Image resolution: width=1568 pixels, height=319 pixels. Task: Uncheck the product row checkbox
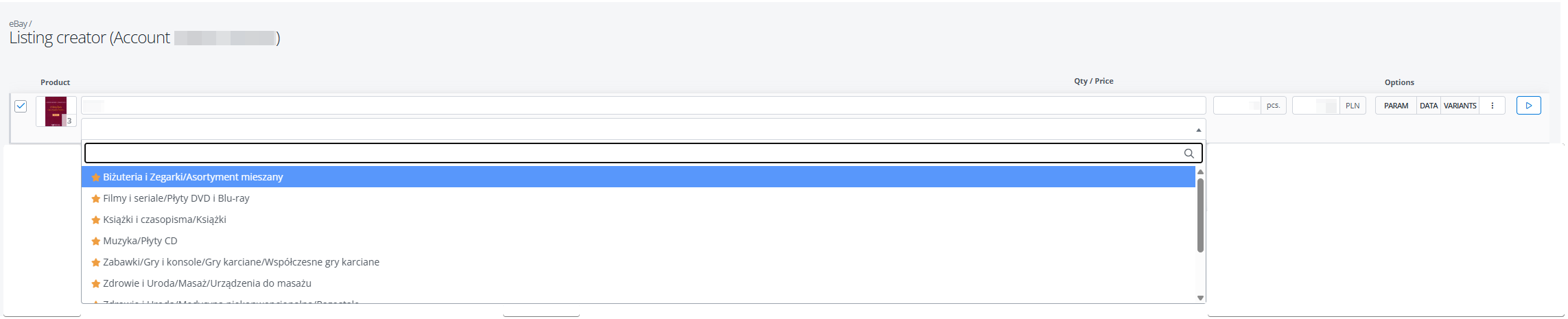pyautogui.click(x=21, y=106)
